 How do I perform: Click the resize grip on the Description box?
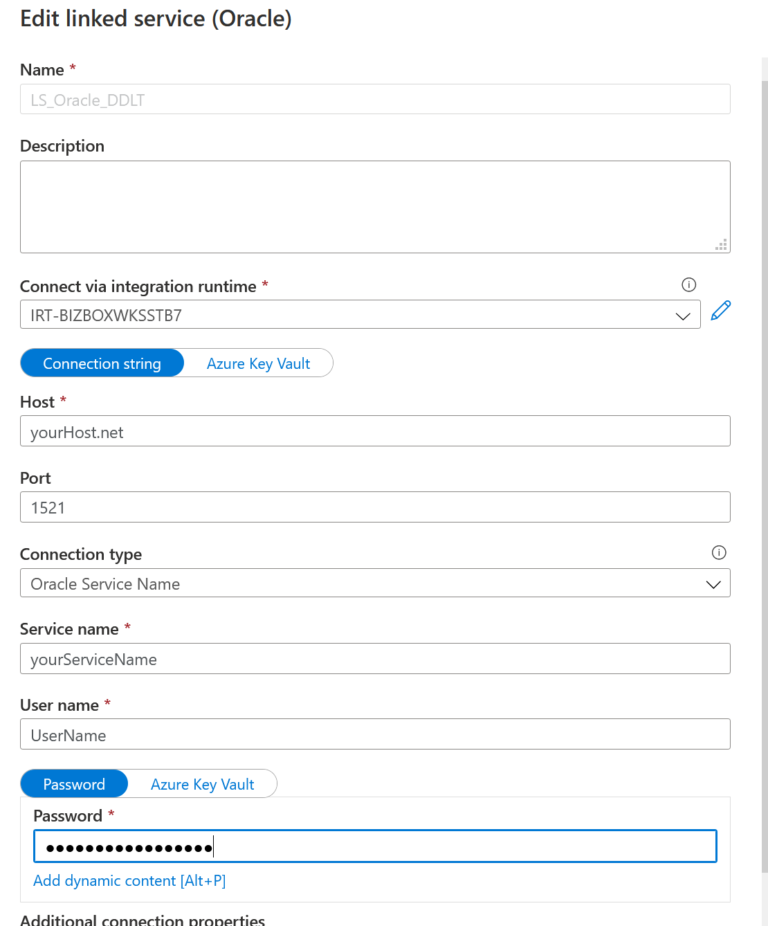pos(721,243)
